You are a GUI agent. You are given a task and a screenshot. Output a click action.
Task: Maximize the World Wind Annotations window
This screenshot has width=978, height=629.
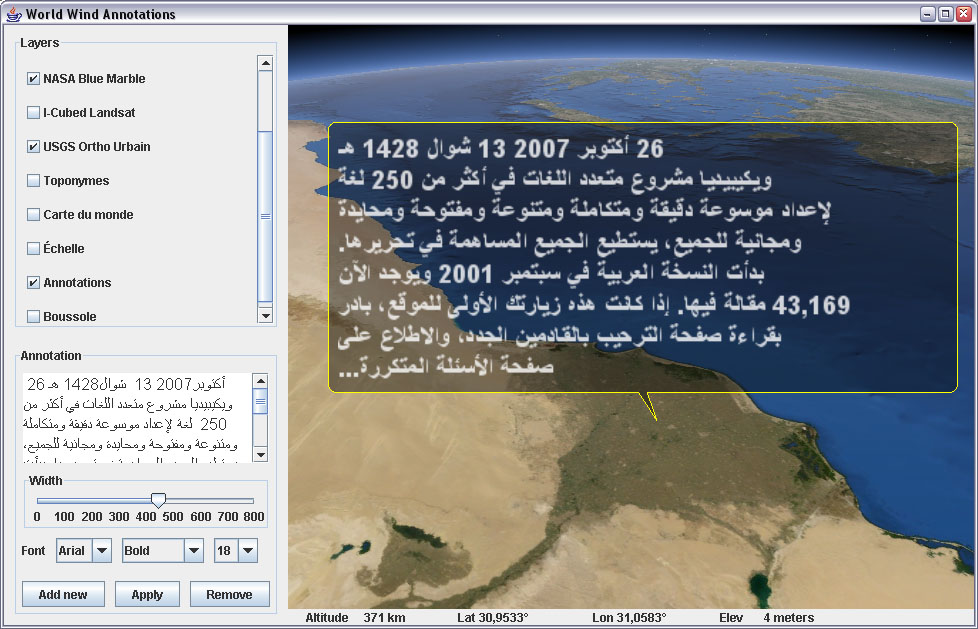(946, 14)
